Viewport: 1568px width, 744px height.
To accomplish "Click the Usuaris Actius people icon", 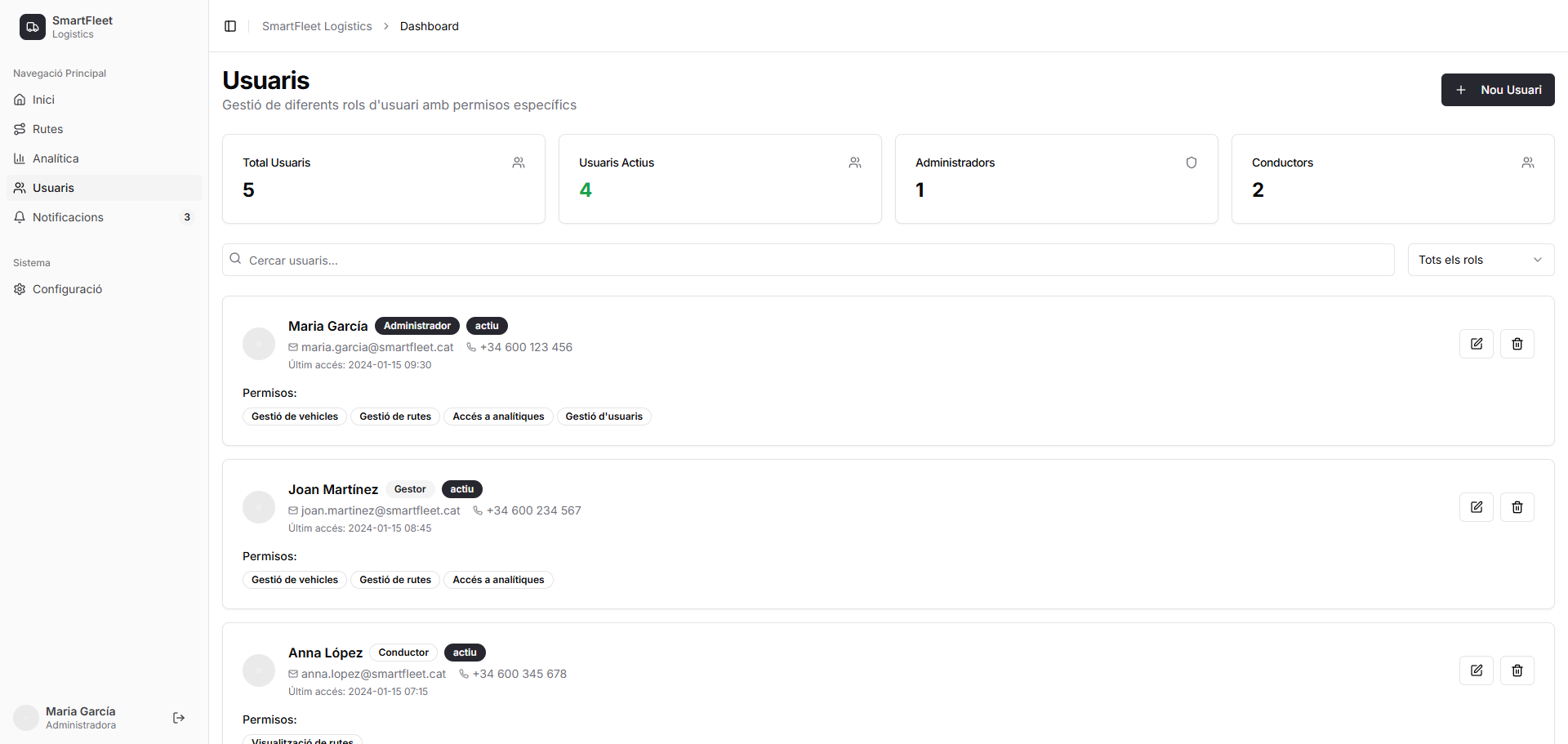I will point(855,163).
